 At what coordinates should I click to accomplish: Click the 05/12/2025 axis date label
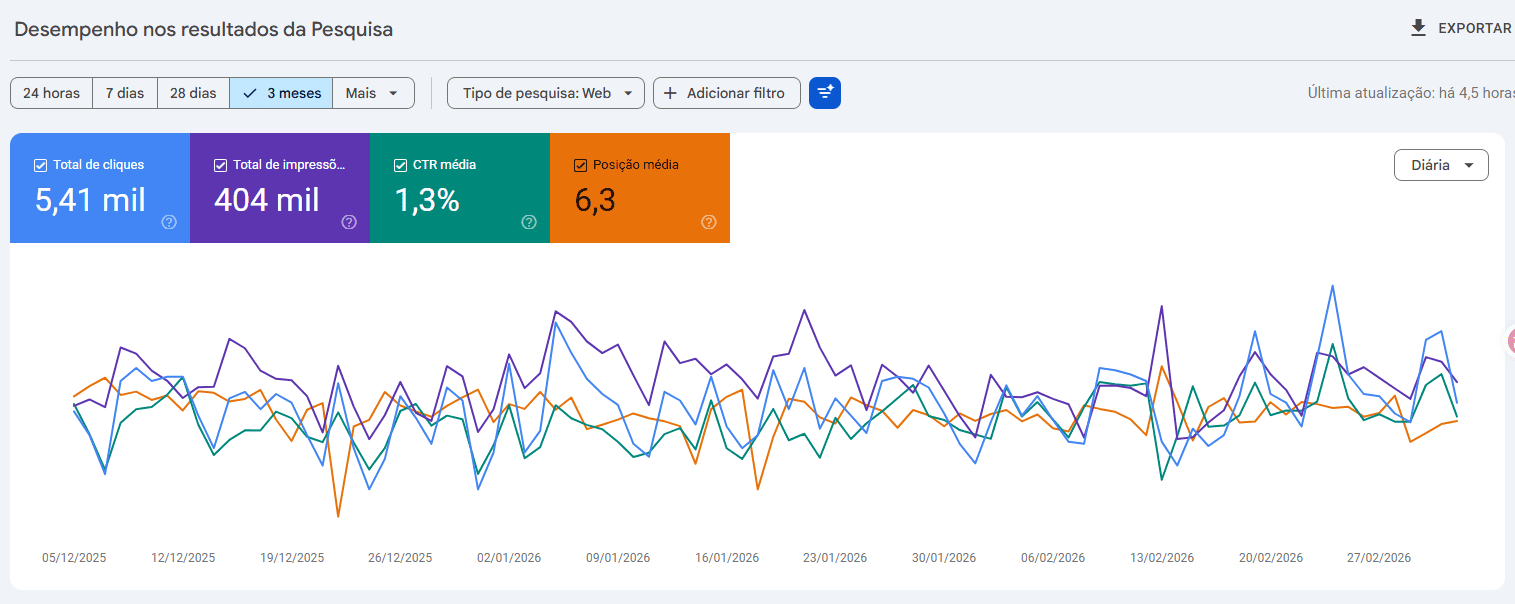74,558
